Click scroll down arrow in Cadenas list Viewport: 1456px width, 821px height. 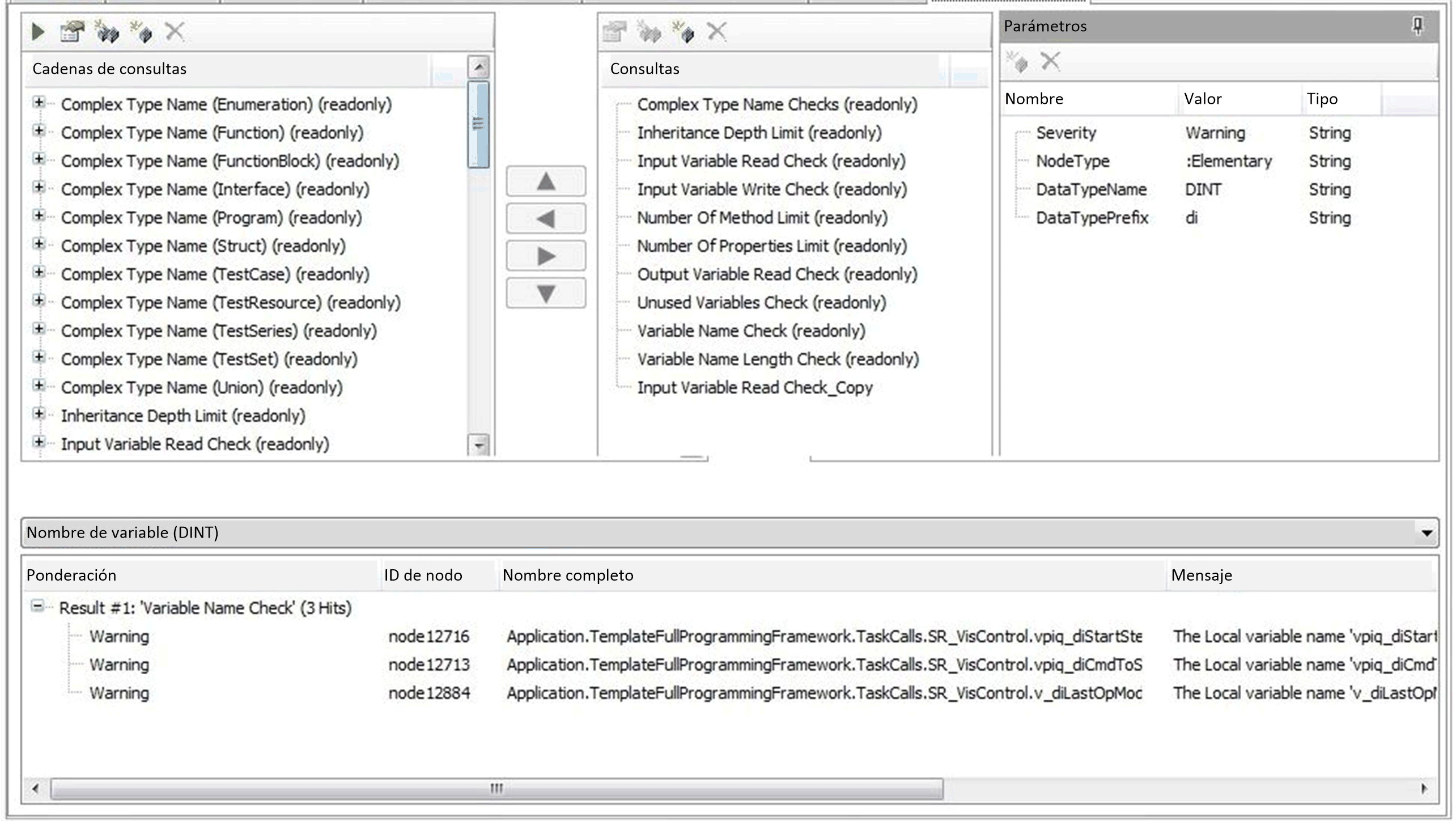coord(479,445)
